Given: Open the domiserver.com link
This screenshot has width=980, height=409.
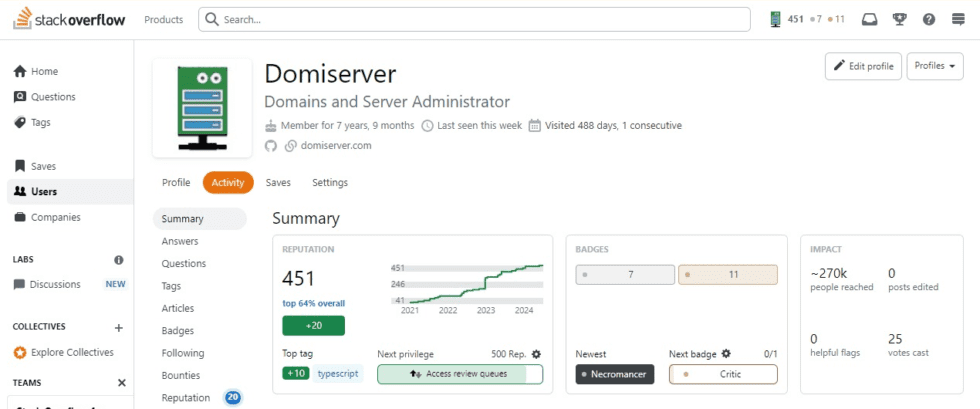Looking at the screenshot, I should tap(335, 145).
